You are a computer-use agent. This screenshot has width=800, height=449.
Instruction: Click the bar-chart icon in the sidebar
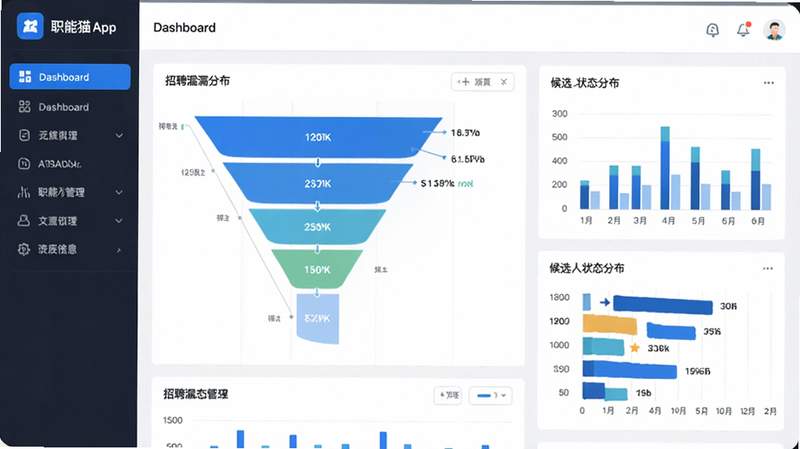point(23,192)
